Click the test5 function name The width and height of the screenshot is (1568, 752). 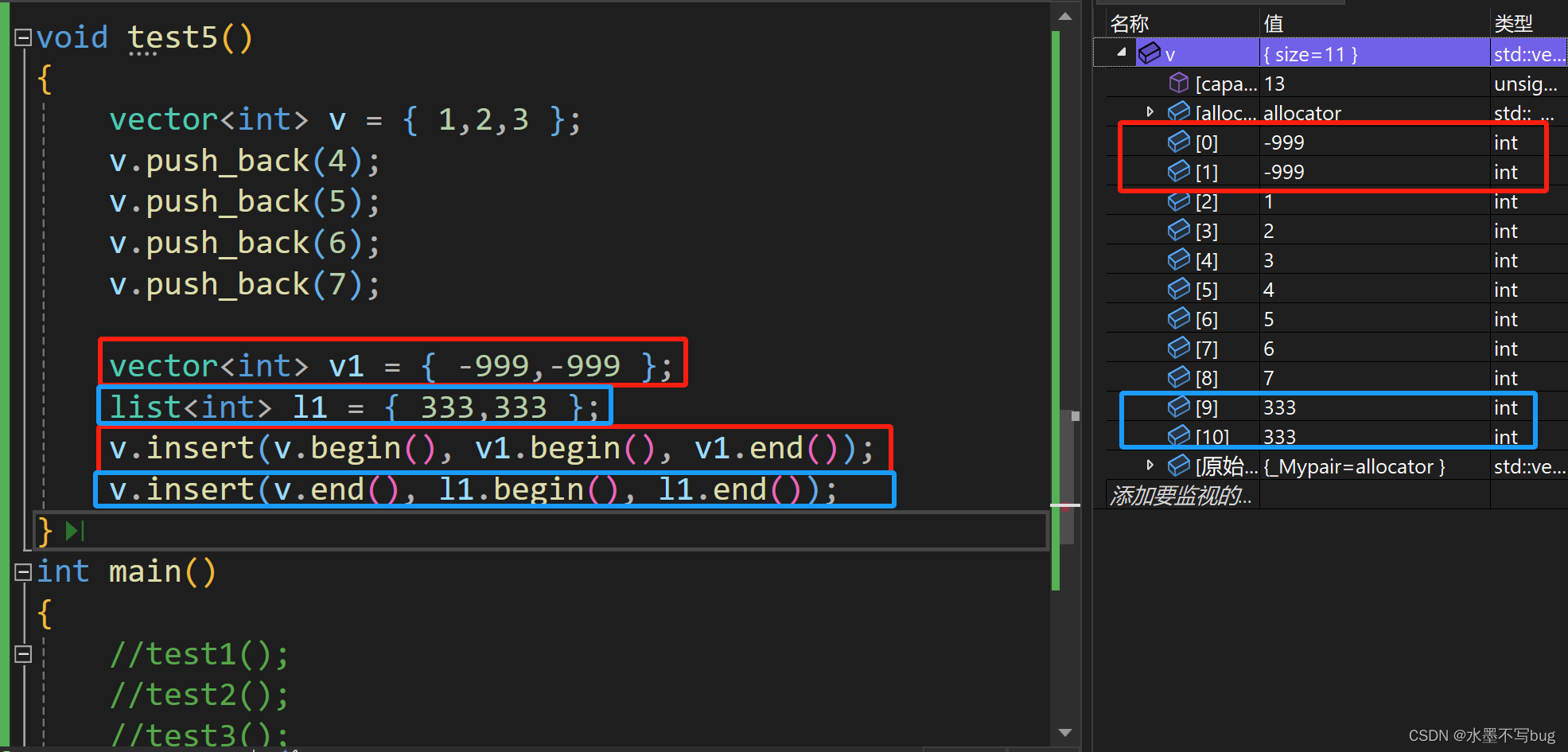pyautogui.click(x=173, y=37)
